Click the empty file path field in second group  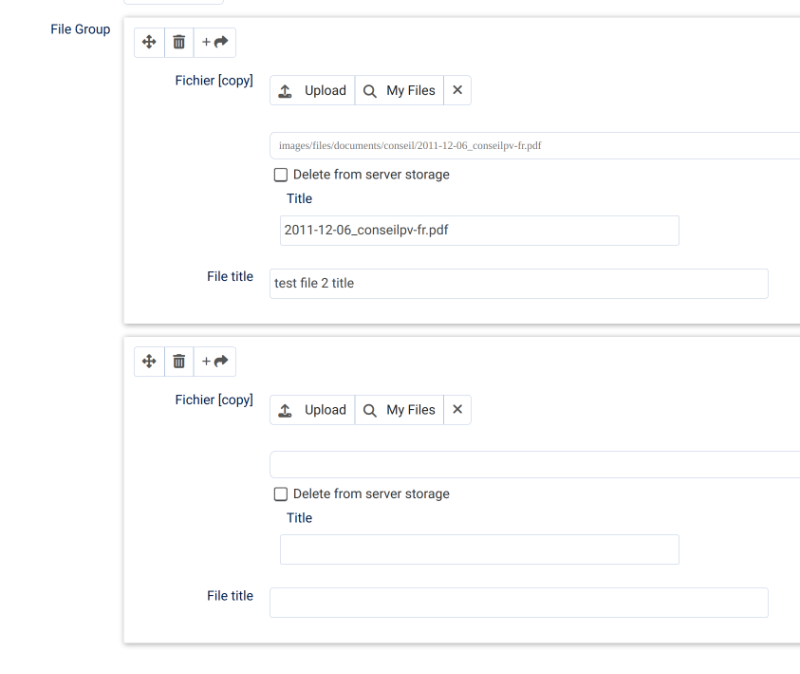(x=535, y=465)
